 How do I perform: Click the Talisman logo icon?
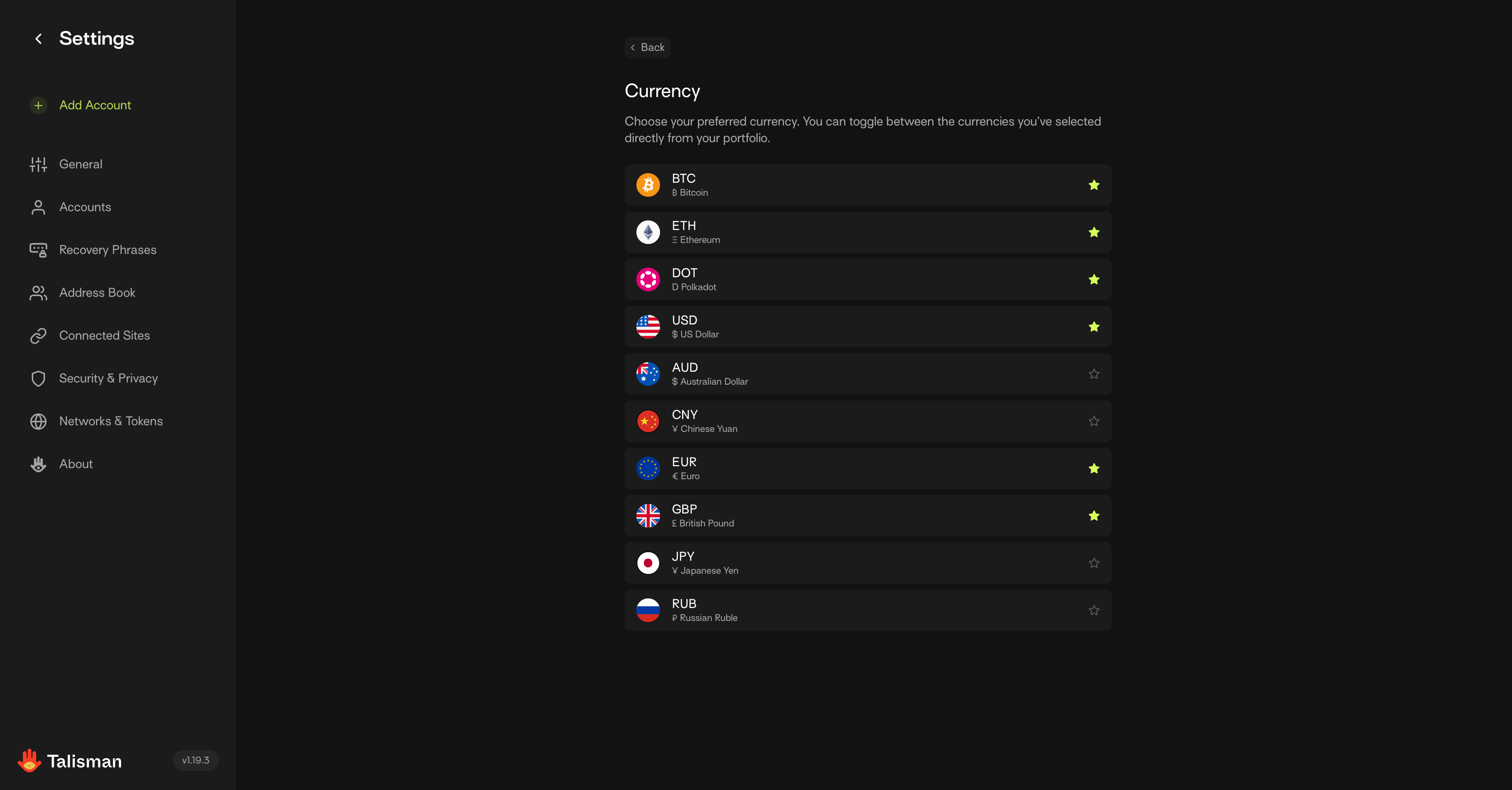(x=29, y=761)
